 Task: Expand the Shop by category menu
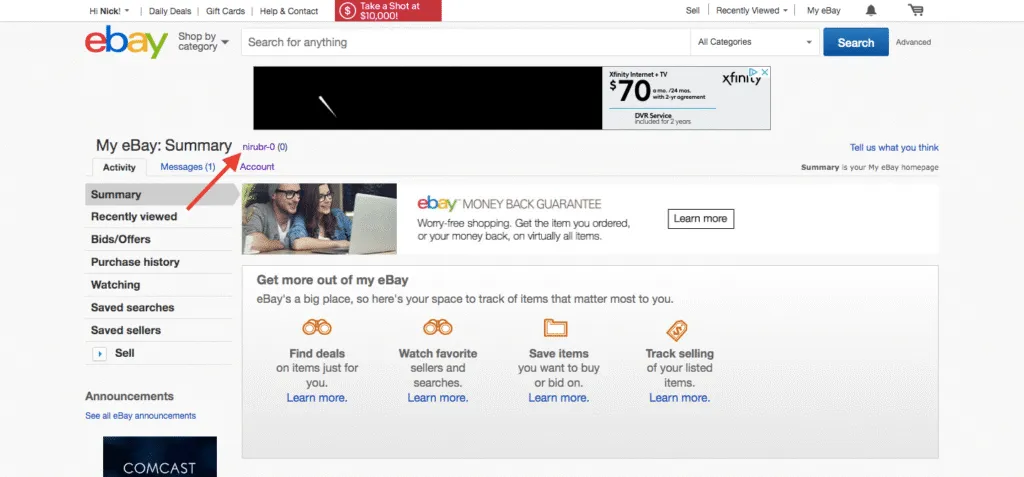(x=203, y=42)
